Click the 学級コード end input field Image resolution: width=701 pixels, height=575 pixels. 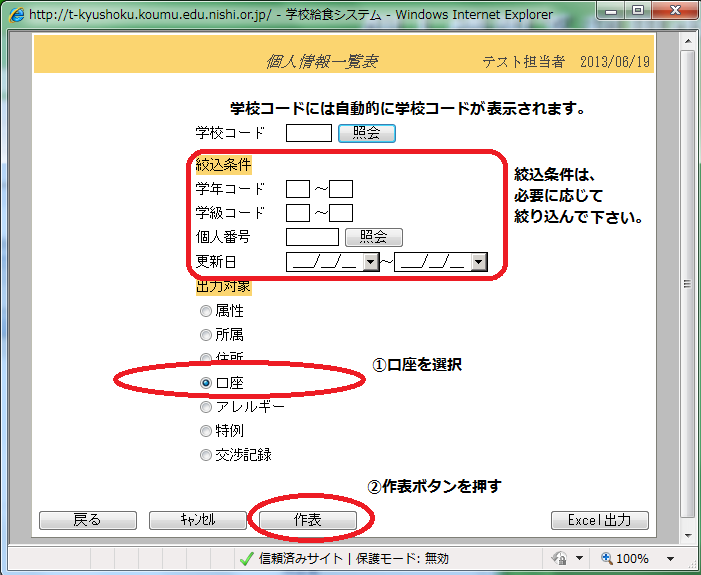point(341,213)
